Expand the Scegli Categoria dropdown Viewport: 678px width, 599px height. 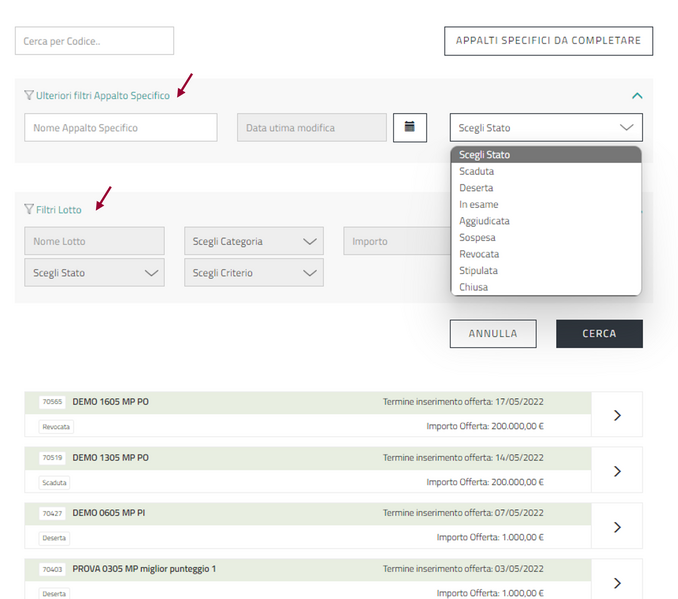coord(254,241)
